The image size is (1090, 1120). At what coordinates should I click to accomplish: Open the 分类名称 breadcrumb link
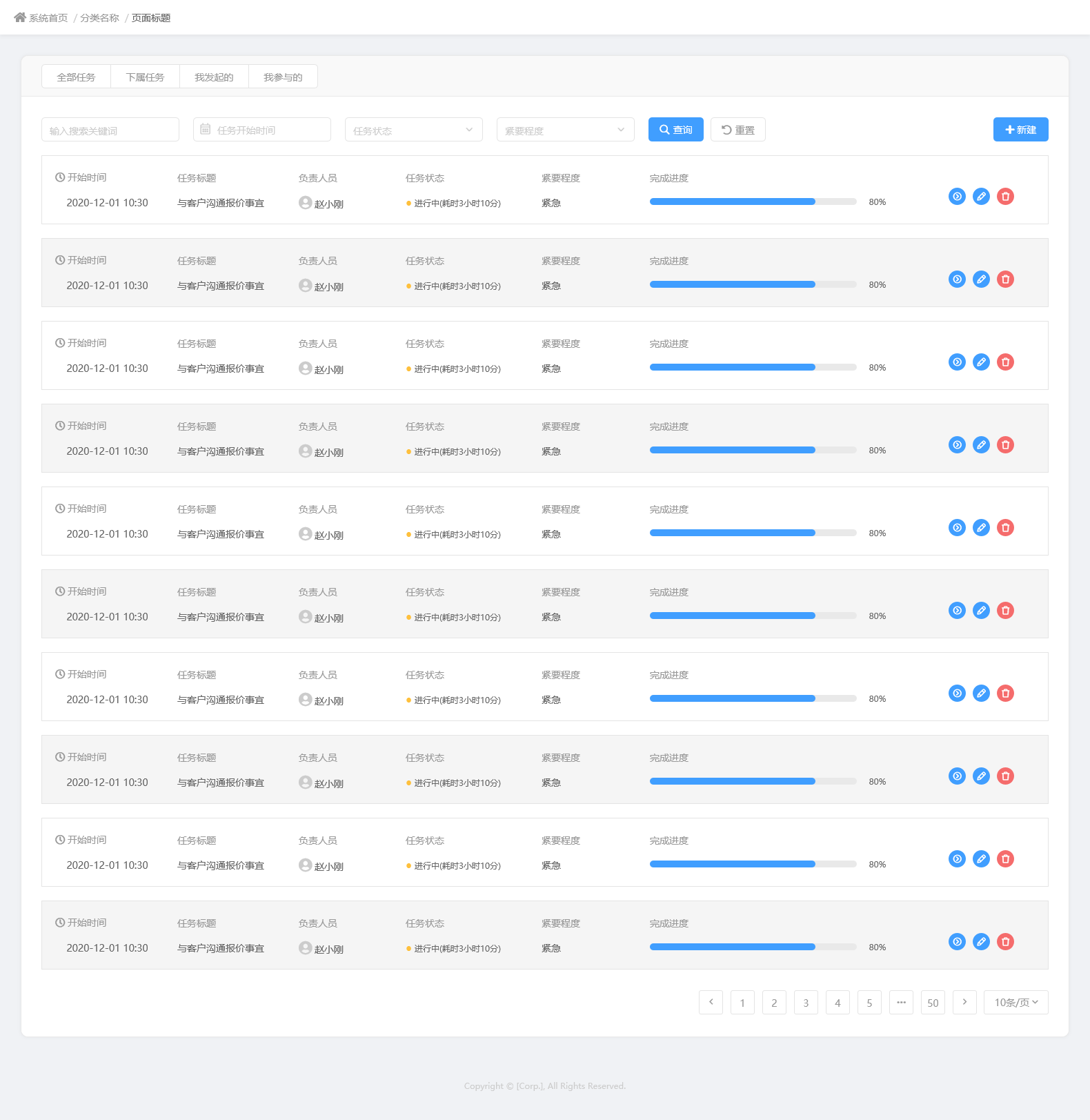tap(99, 18)
